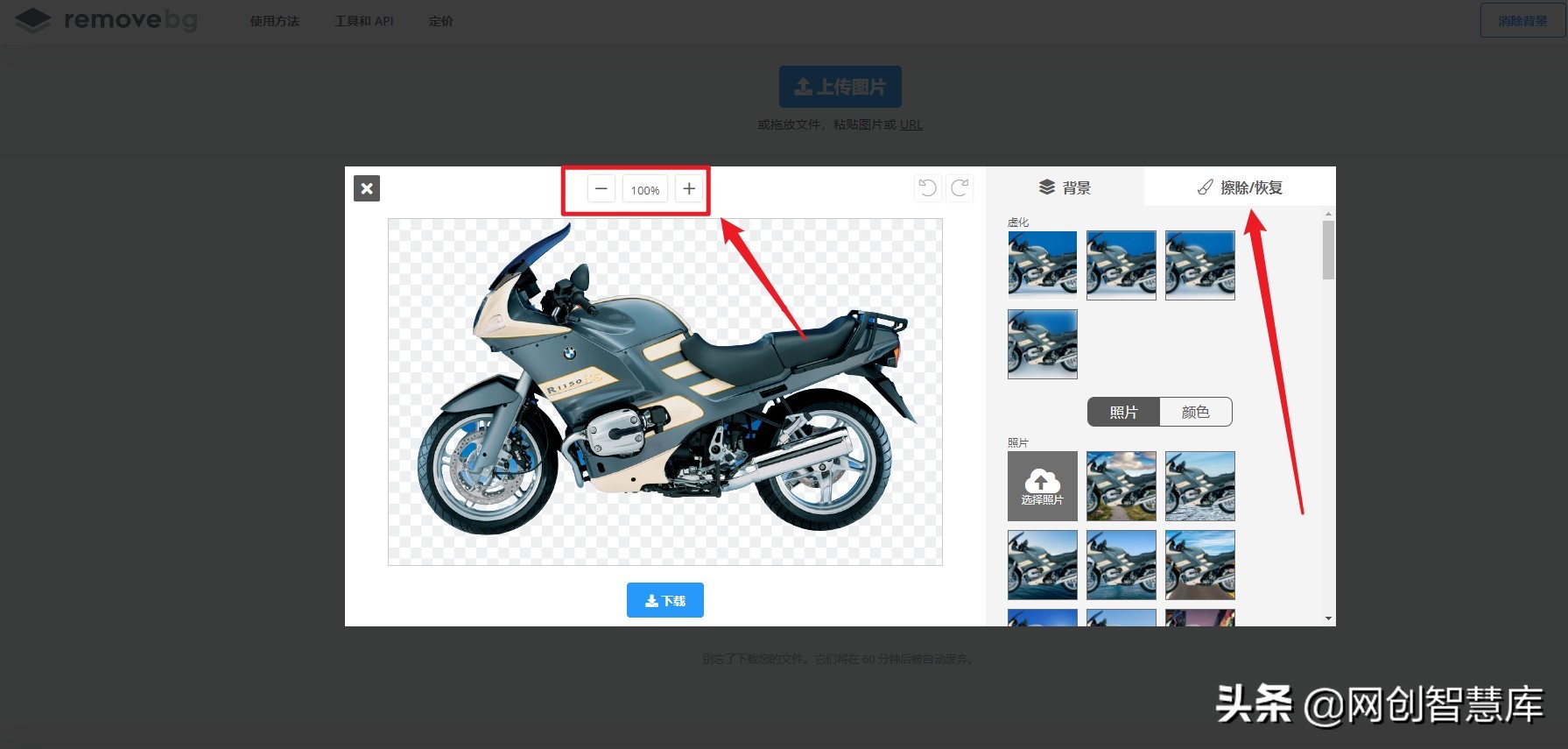Viewport: 1568px width, 749px height.
Task: Undo the last edit
Action: pyautogui.click(x=927, y=187)
